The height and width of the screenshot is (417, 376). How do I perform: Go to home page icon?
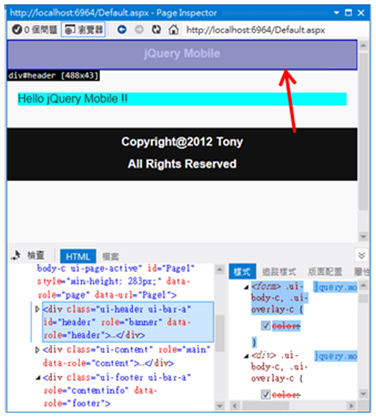tap(173, 30)
